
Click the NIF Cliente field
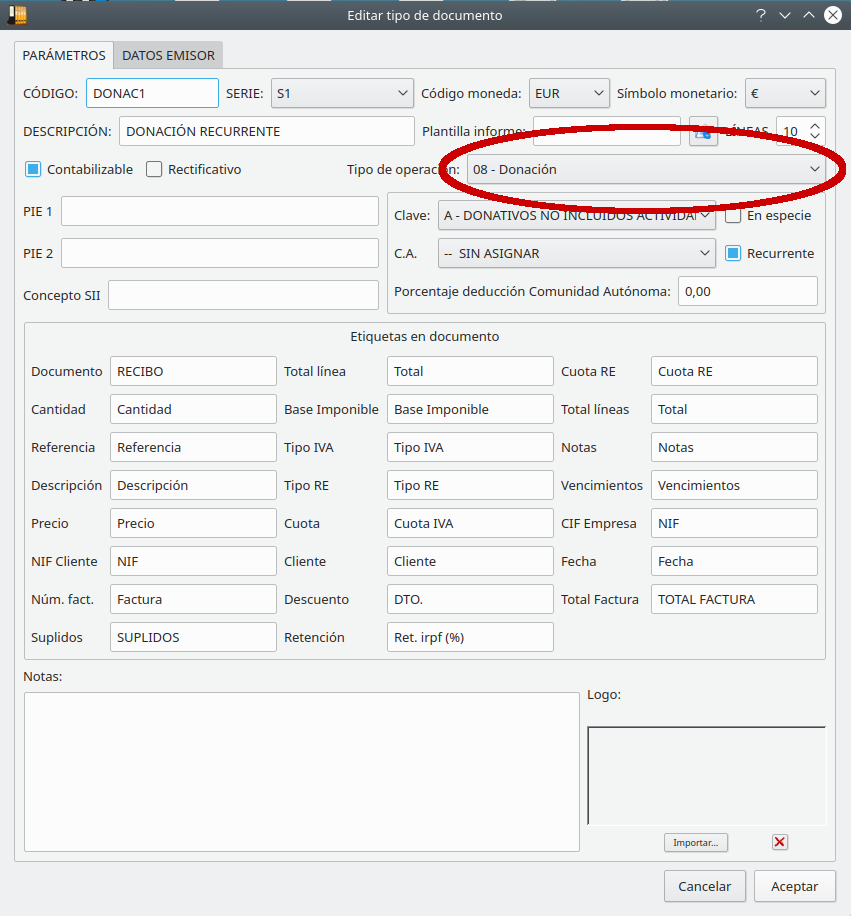coord(193,561)
